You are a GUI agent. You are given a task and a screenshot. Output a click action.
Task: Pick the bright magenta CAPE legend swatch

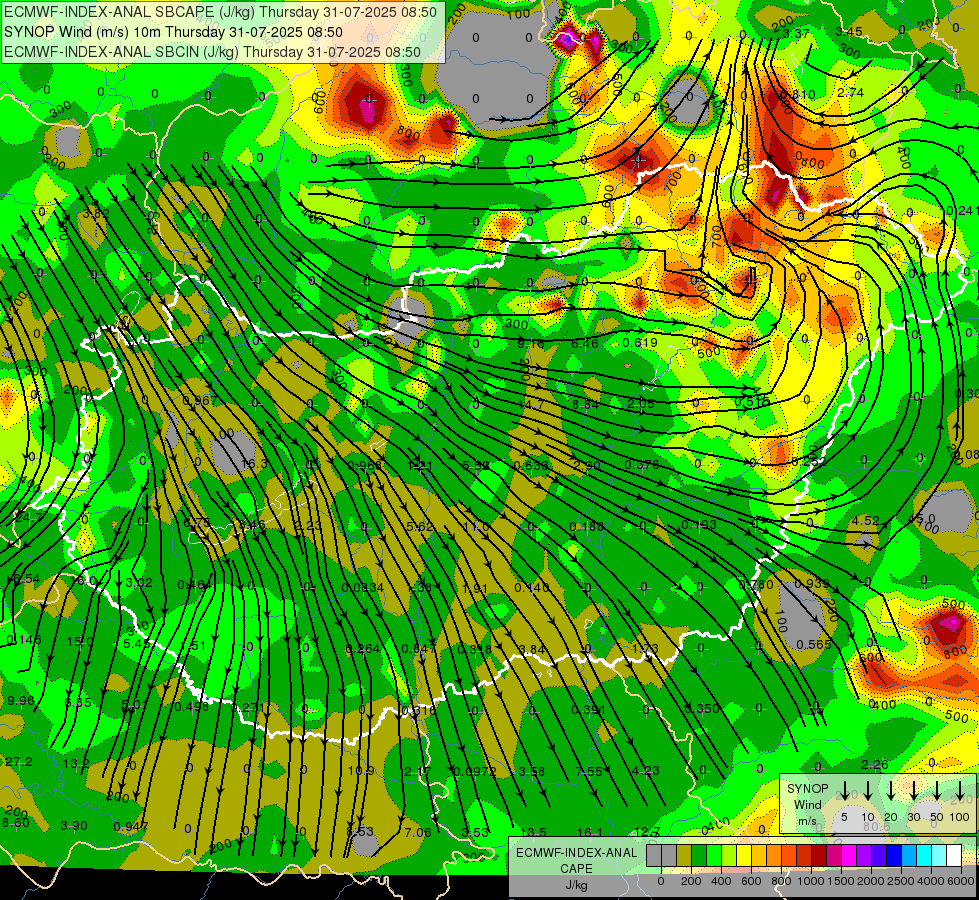click(849, 856)
